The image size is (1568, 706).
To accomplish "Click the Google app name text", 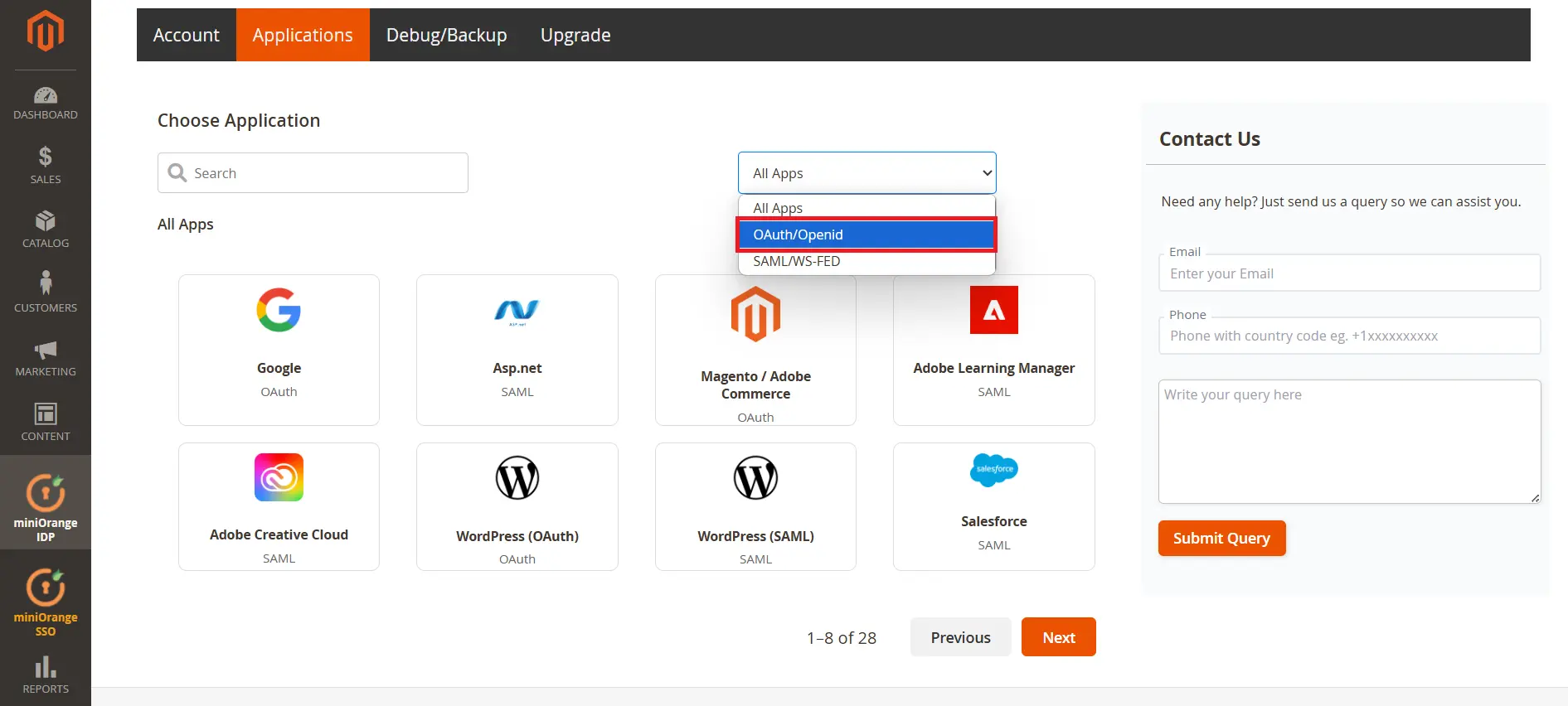I will coord(279,368).
